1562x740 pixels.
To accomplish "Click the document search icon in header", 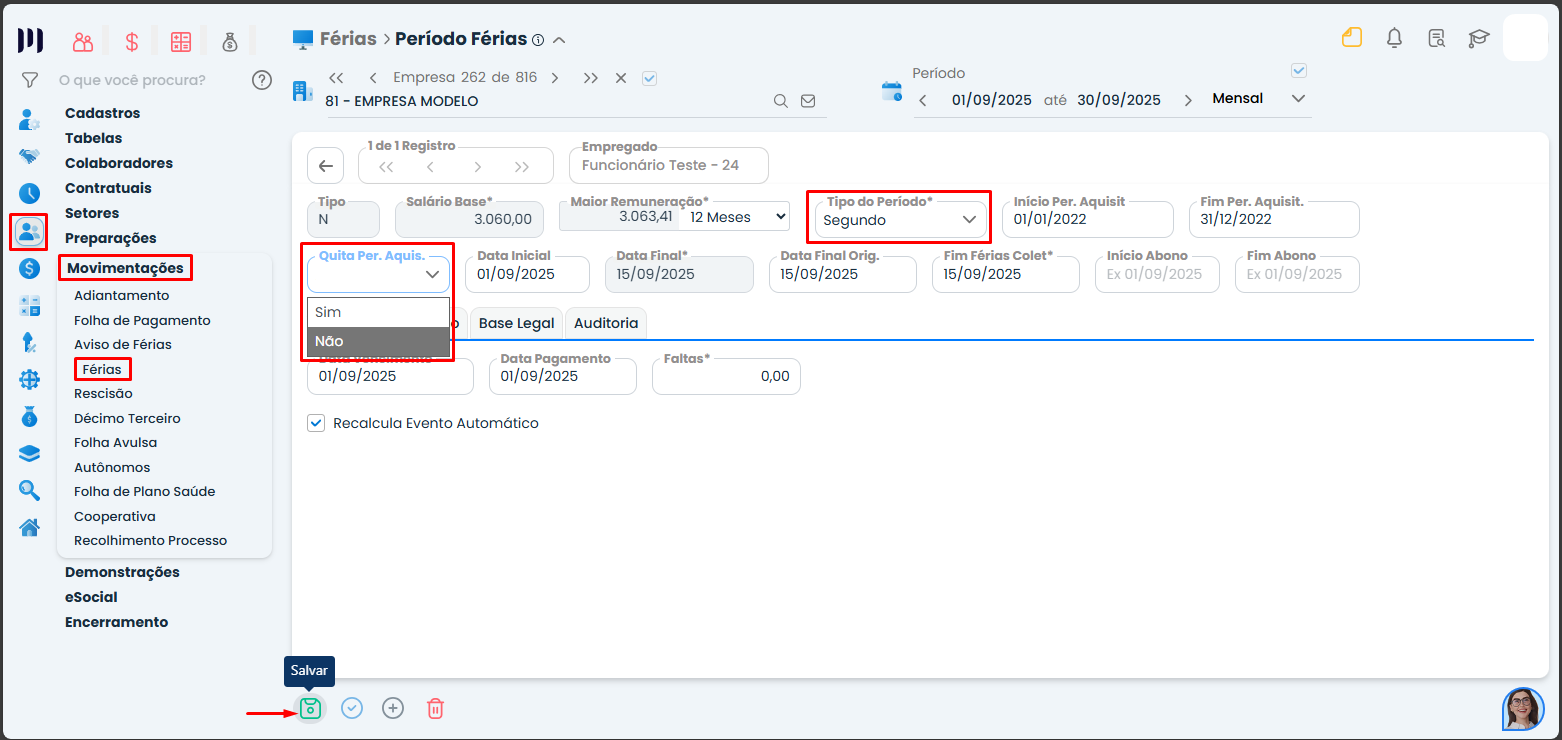I will pyautogui.click(x=1436, y=38).
